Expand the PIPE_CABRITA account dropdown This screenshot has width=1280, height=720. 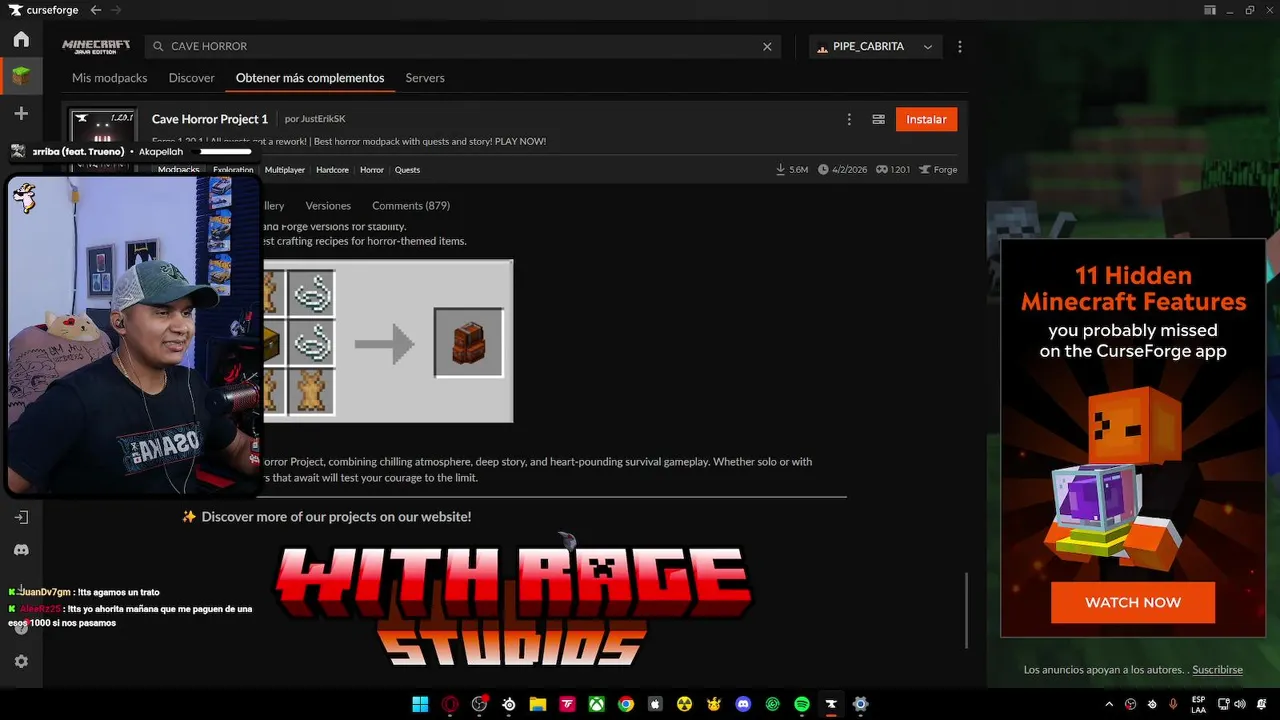pyautogui.click(x=875, y=46)
